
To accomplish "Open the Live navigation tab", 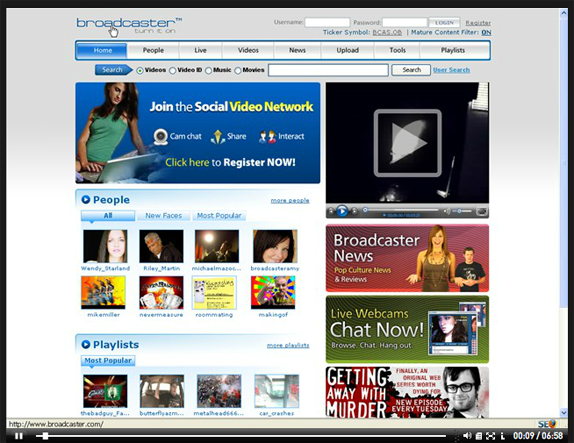I will [200, 51].
